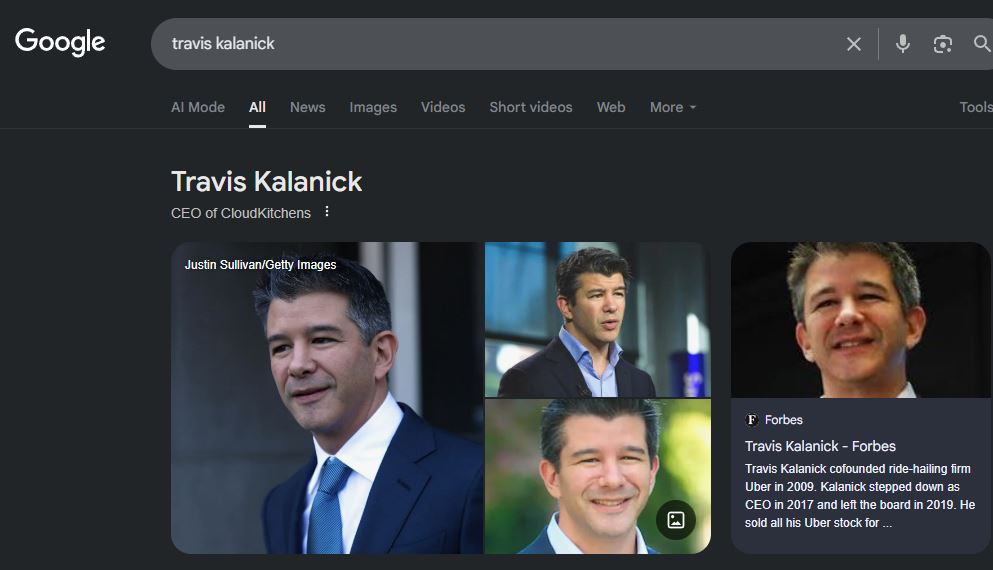Open the Forbes card photo

click(x=860, y=320)
